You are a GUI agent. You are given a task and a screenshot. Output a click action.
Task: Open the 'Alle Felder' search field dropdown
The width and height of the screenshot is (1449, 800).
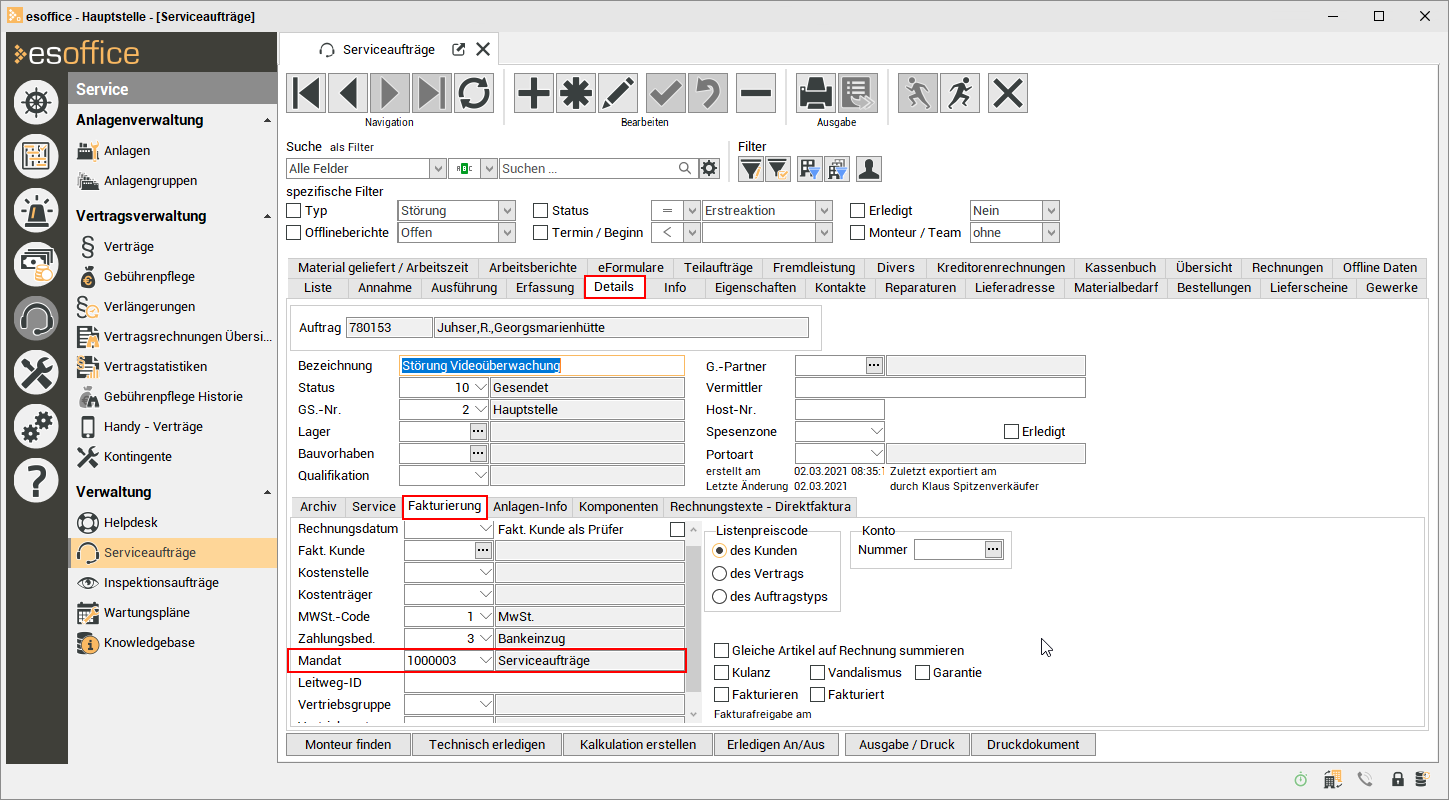click(x=437, y=169)
